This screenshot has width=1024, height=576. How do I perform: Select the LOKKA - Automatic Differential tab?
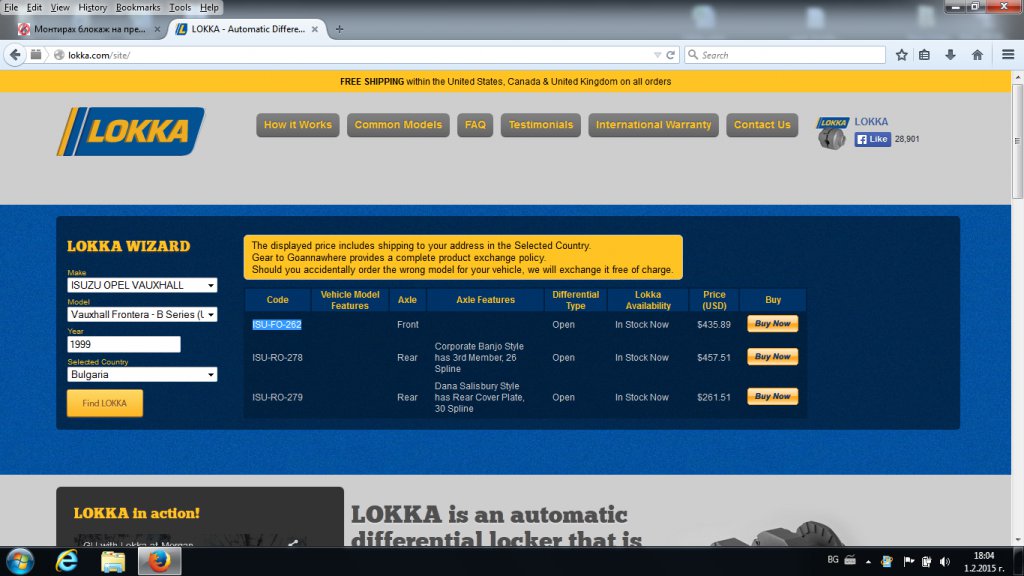click(x=248, y=29)
